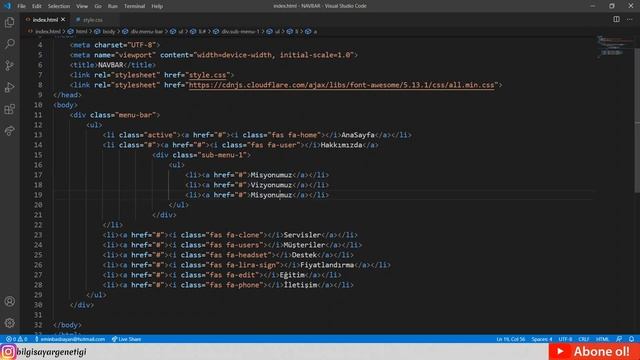
Task: Change language mode via HTML status item
Action: pos(602,339)
